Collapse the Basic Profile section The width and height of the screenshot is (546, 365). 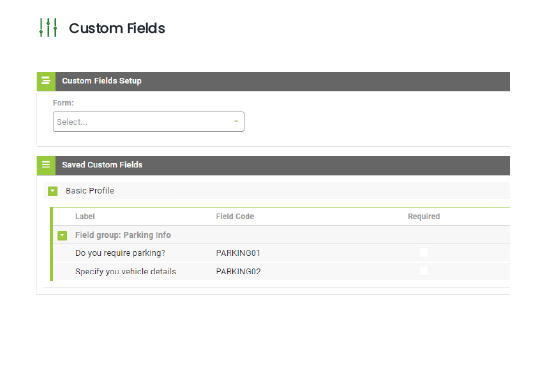click(53, 191)
